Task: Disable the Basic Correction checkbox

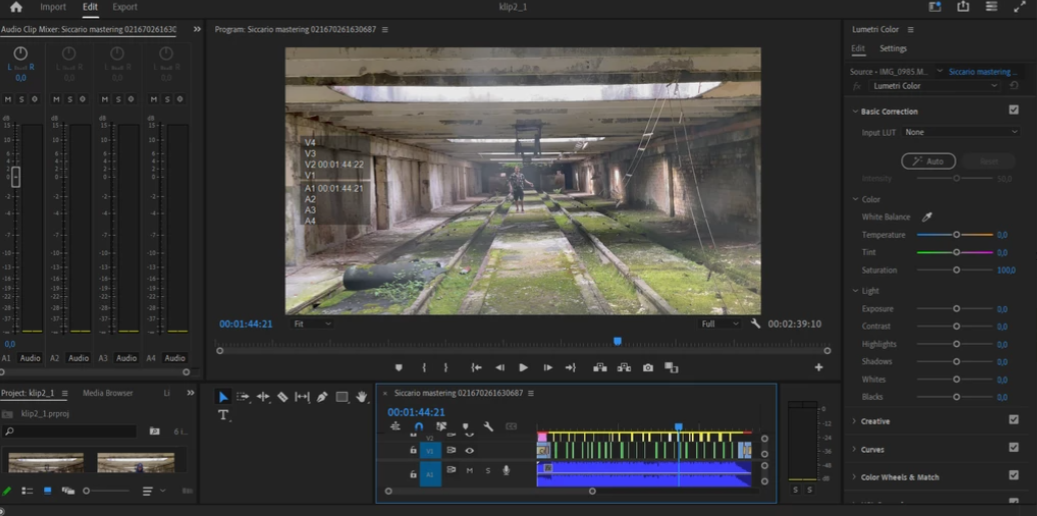Action: click(x=1013, y=110)
